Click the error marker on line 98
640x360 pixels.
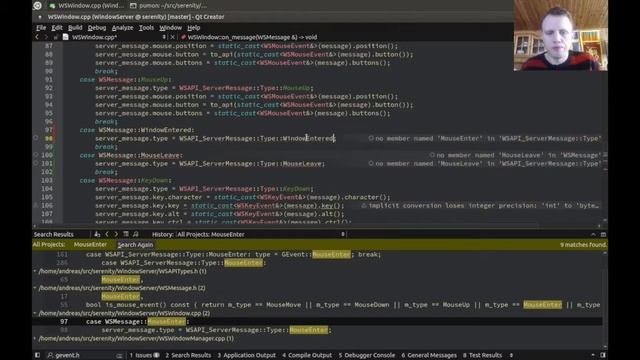point(36,138)
